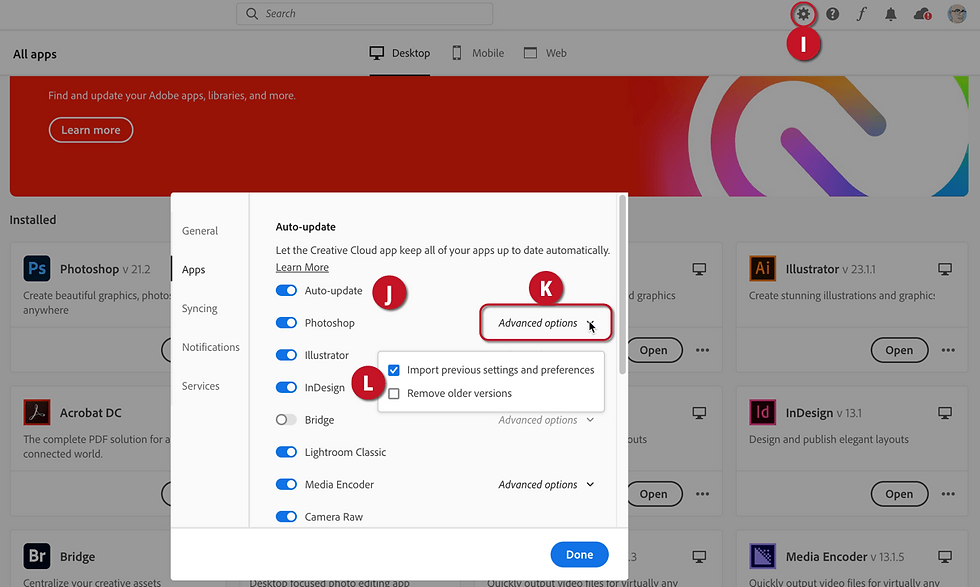980x587 pixels.
Task: Switch to the Desktop tab
Action: click(399, 53)
